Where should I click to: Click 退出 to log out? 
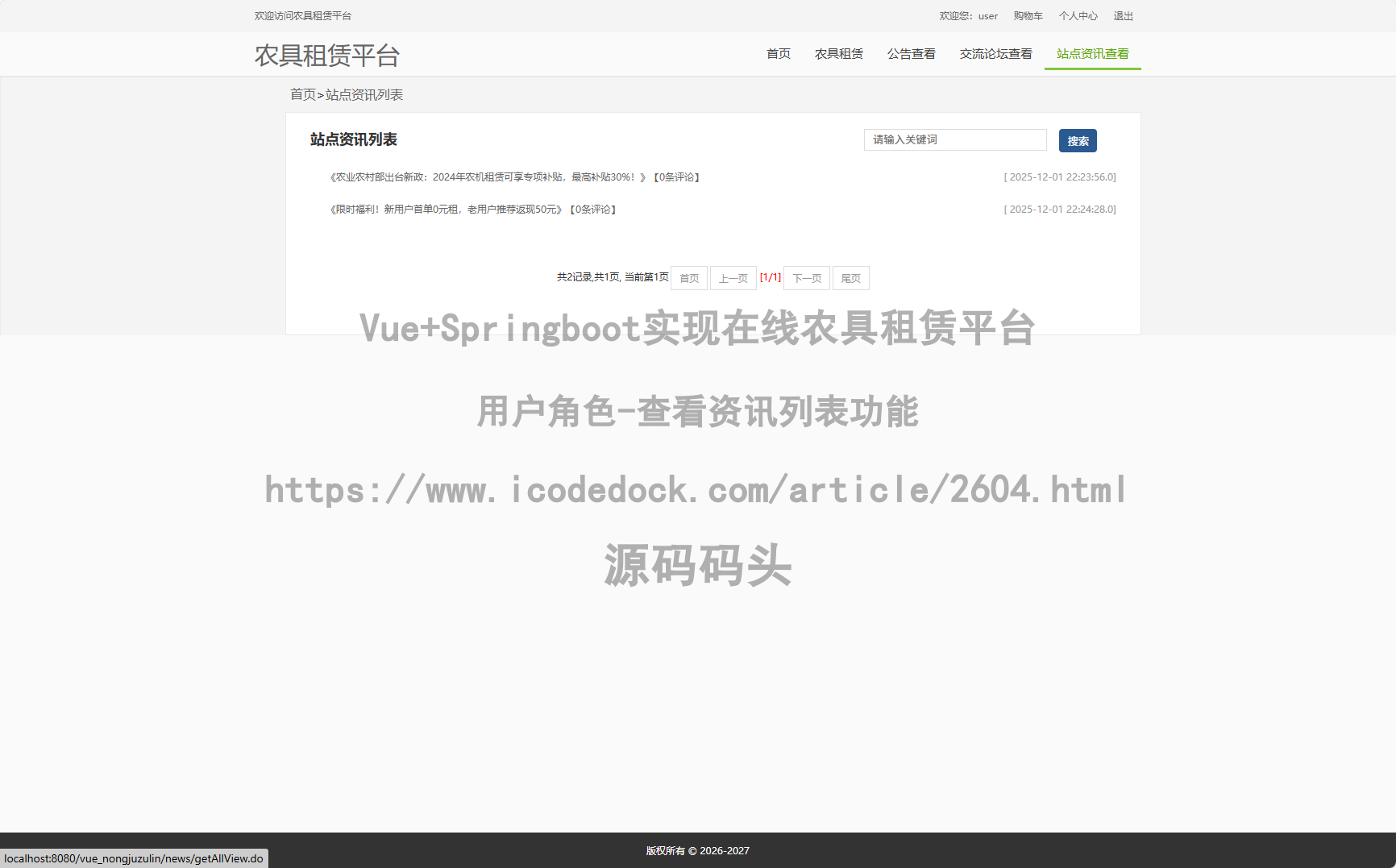point(1123,15)
